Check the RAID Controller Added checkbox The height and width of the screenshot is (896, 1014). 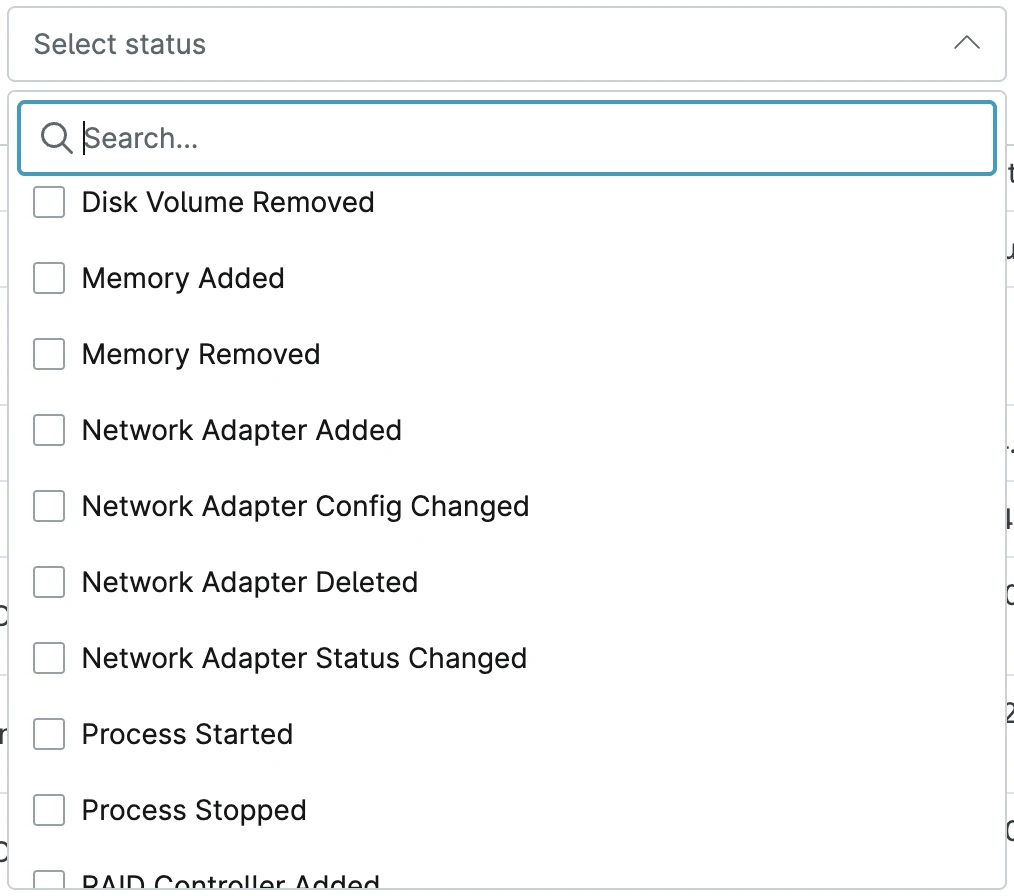tap(49, 880)
